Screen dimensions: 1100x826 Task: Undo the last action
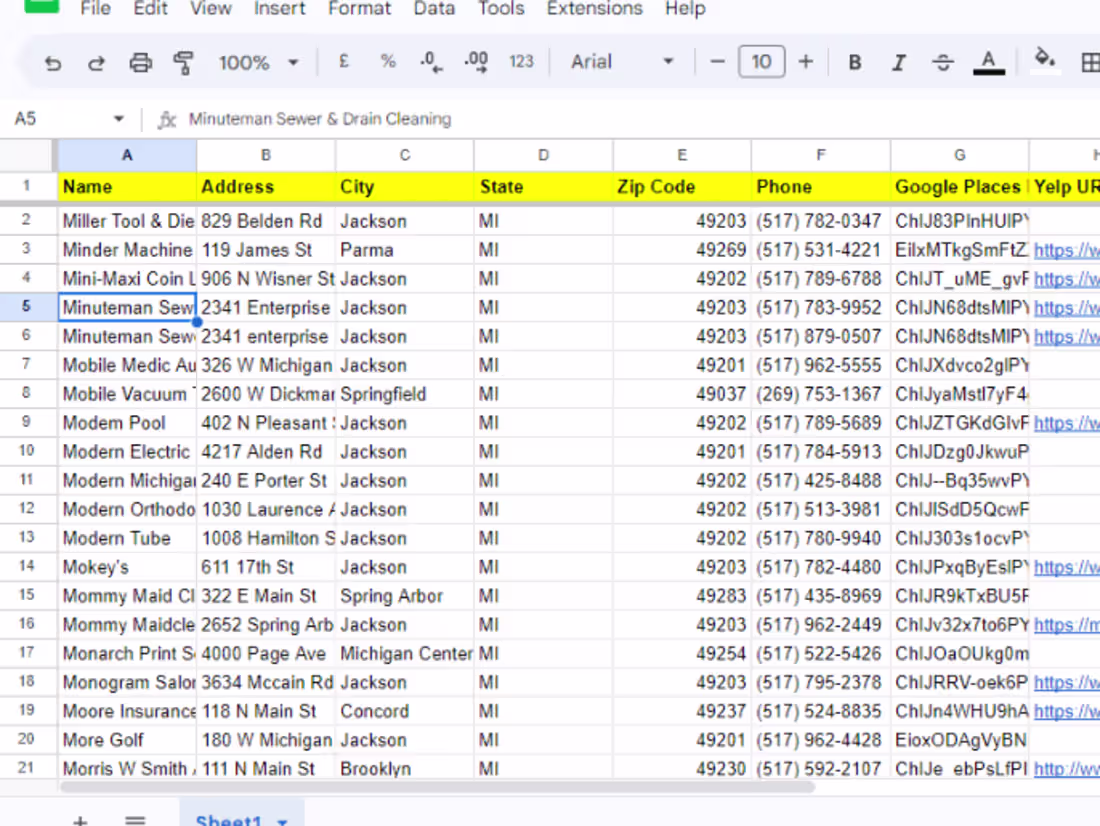[x=52, y=61]
